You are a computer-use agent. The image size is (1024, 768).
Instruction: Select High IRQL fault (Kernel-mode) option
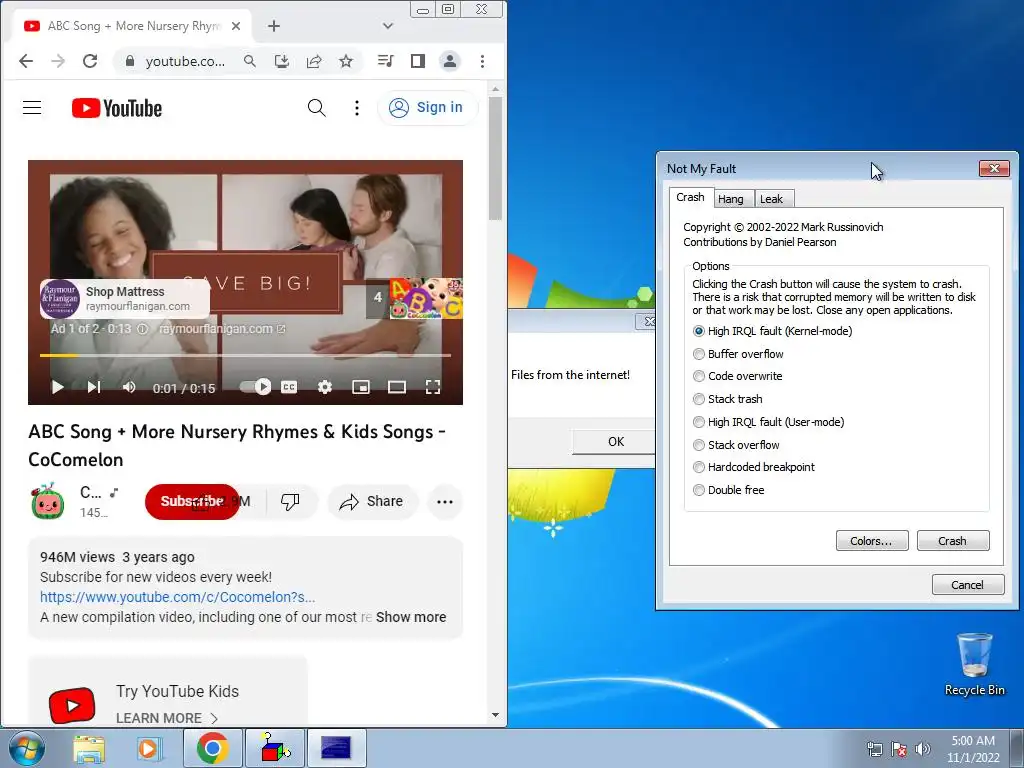[x=773, y=331]
